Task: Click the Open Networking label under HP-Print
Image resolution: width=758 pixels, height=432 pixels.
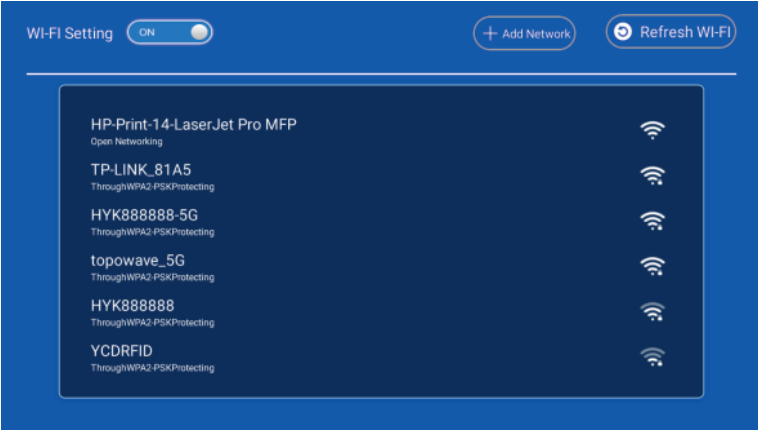Action: click(x=126, y=142)
